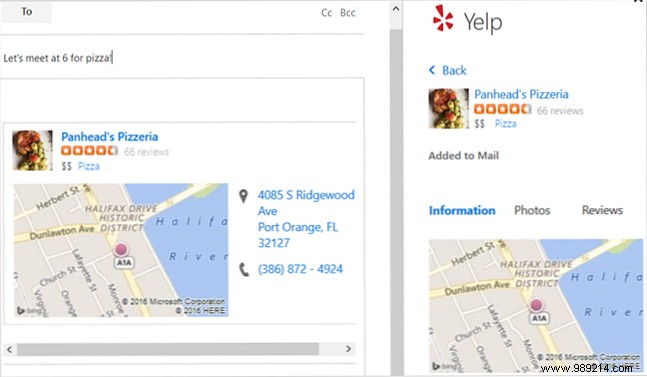Click the Yelp logo icon
647x377 pixels.
click(x=443, y=18)
